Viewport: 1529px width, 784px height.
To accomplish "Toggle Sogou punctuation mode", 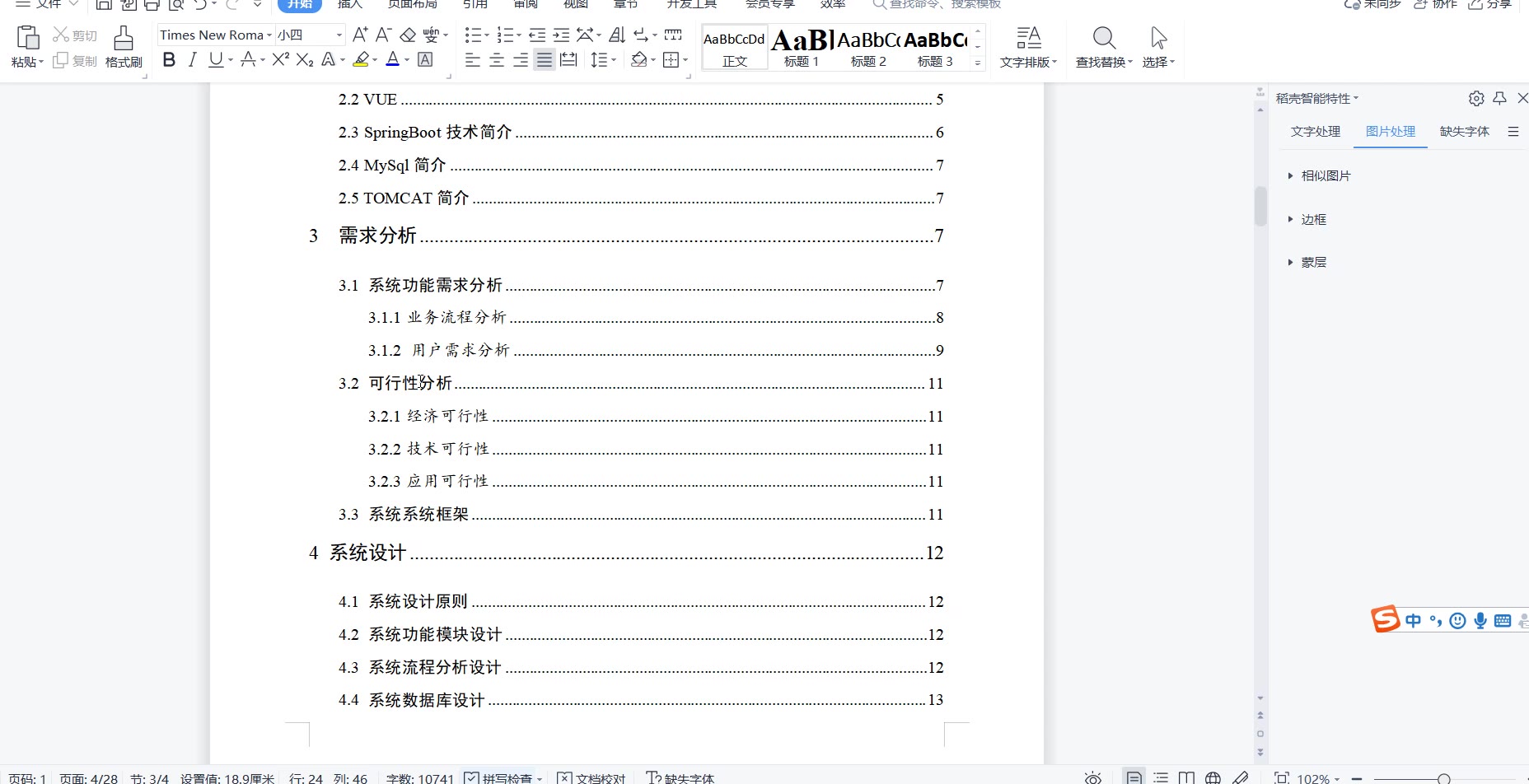I will 1436,621.
